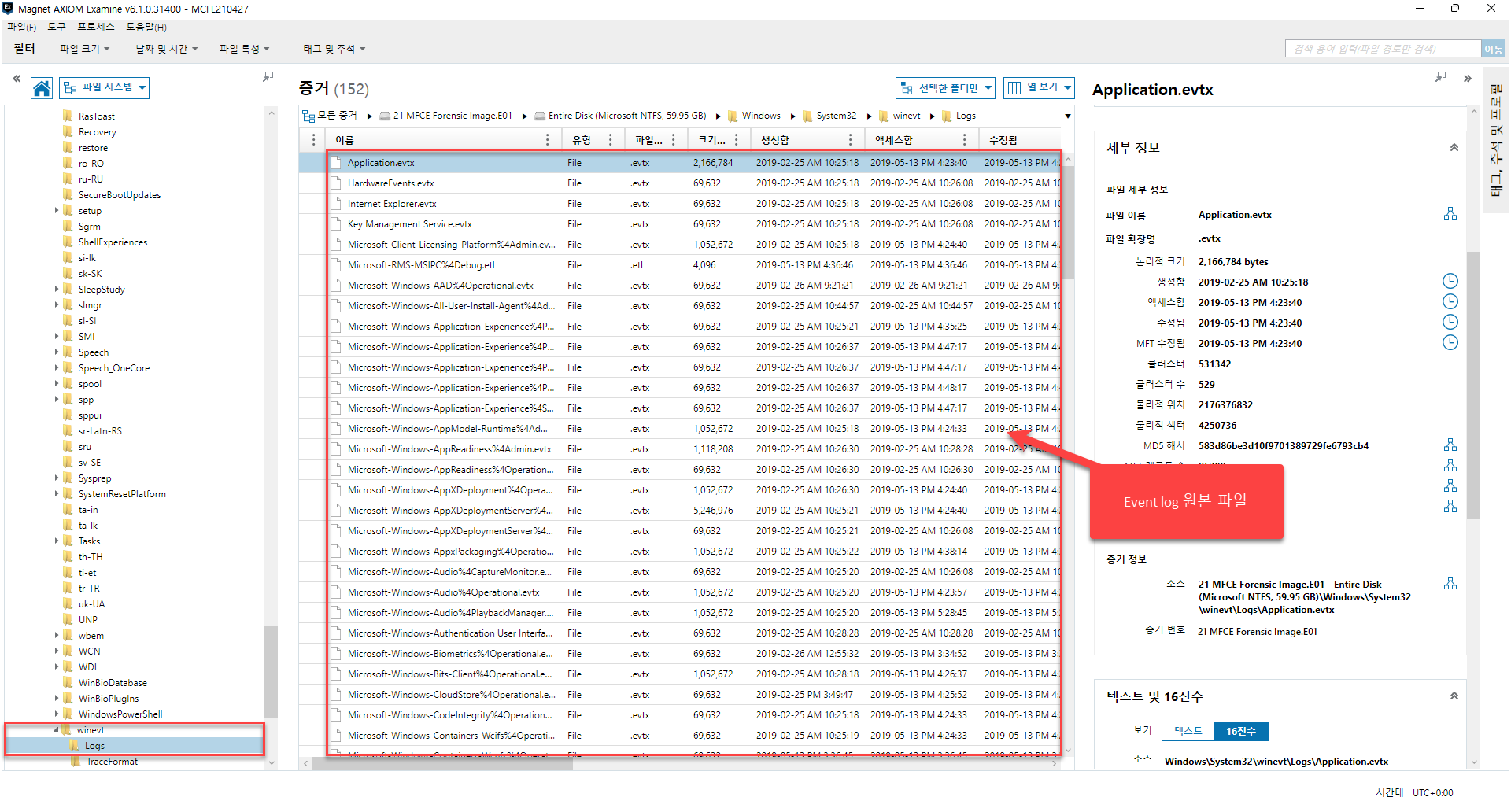Click clock icon beside MFT modified time

click(1450, 343)
